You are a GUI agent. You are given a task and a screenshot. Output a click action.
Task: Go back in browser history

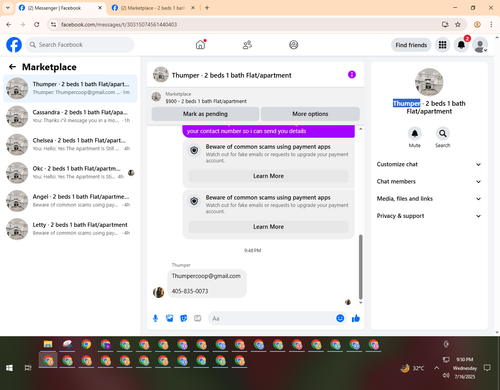click(9, 24)
